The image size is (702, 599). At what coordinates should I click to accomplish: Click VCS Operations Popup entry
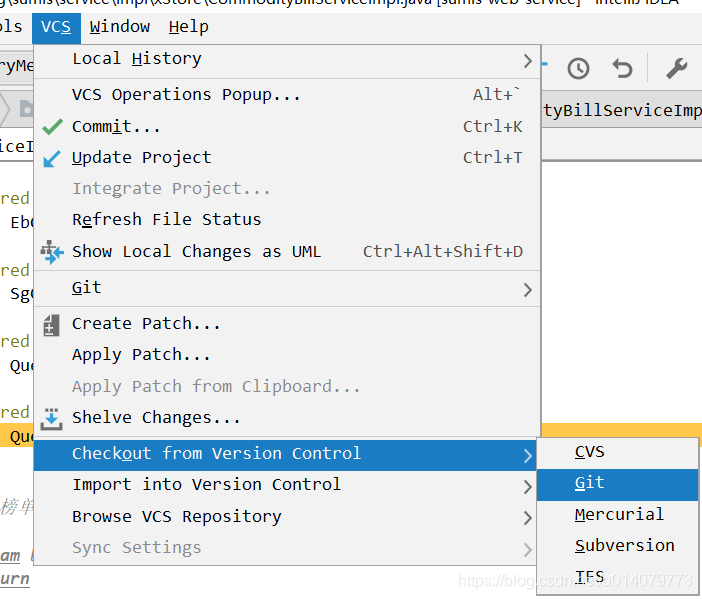tap(186, 95)
